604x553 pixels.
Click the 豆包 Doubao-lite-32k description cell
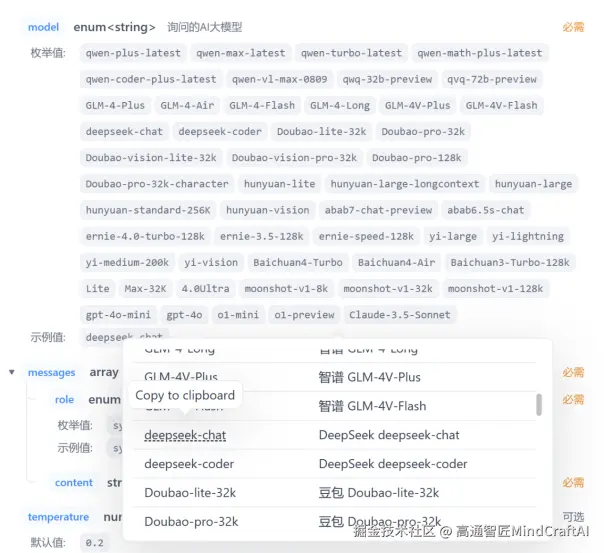pos(379,493)
